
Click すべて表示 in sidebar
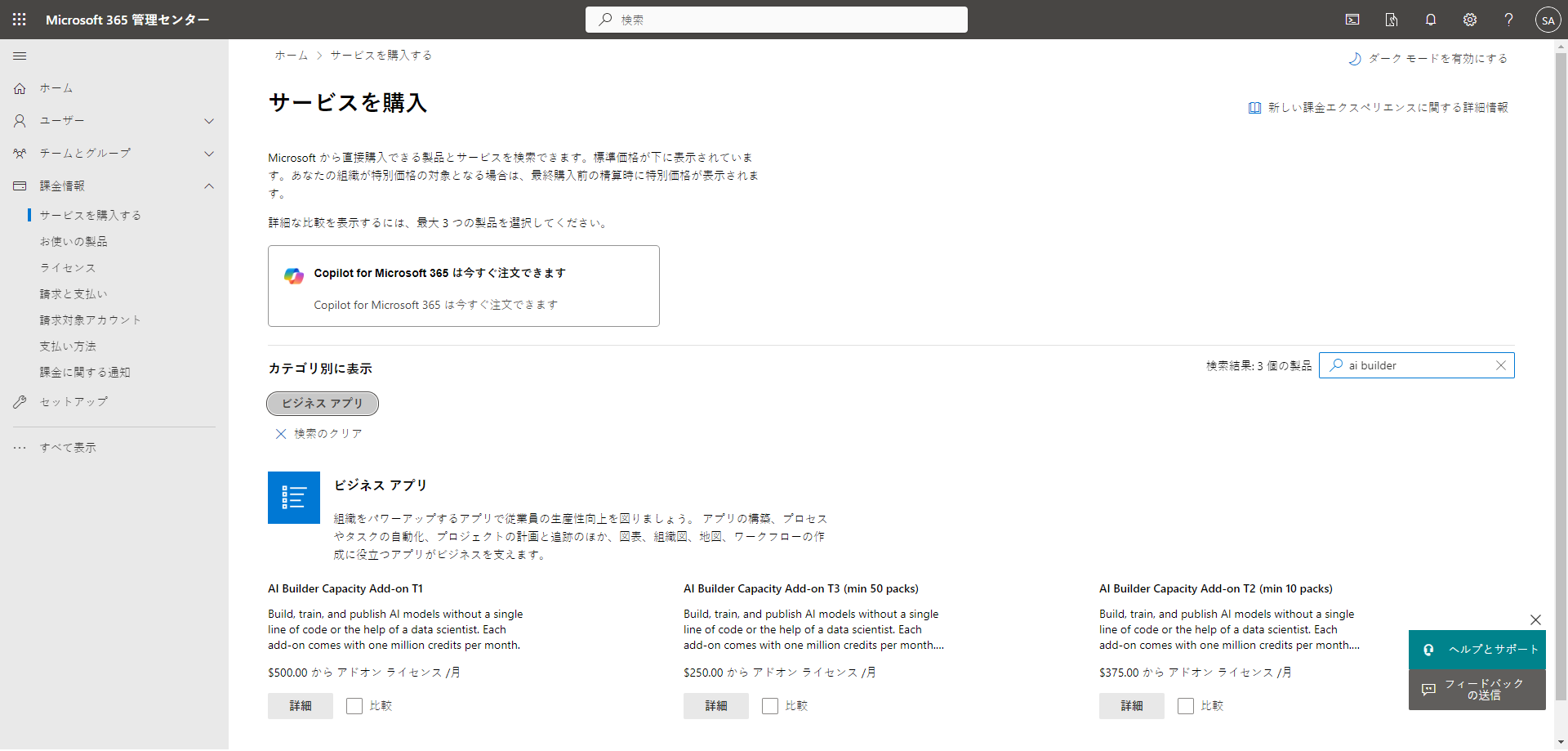[68, 448]
